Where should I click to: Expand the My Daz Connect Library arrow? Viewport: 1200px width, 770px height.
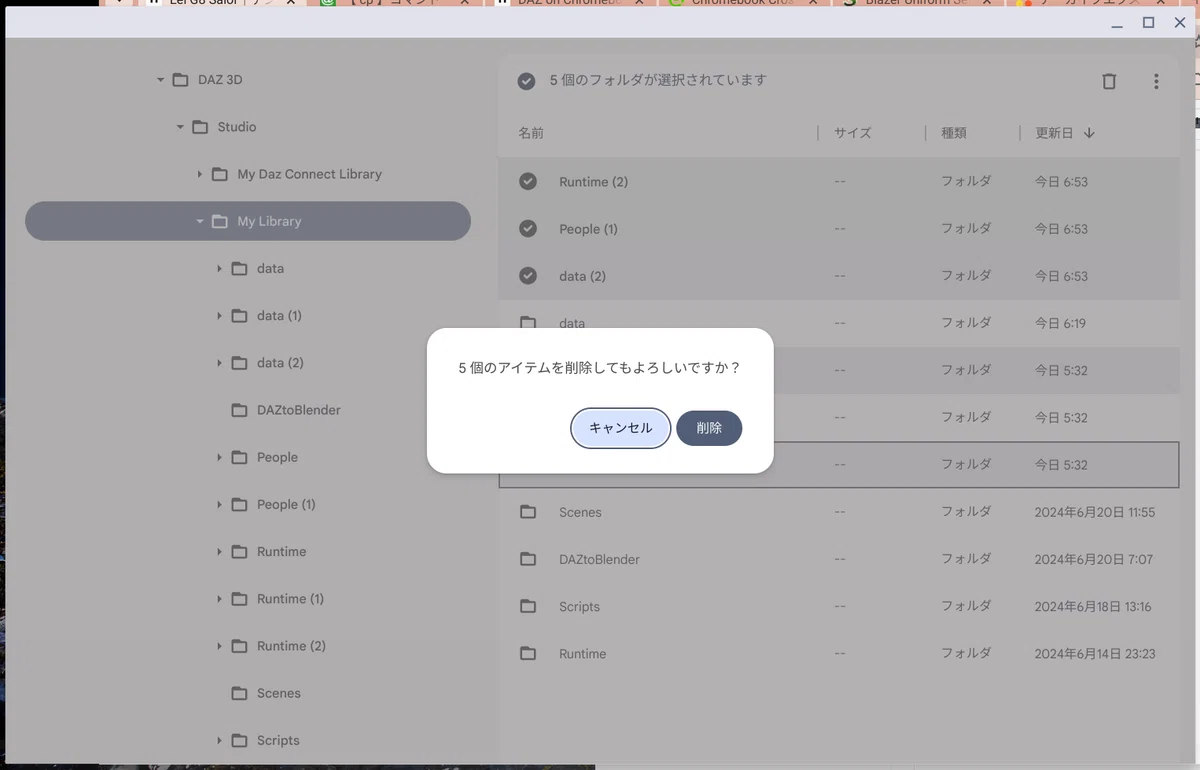(x=200, y=174)
